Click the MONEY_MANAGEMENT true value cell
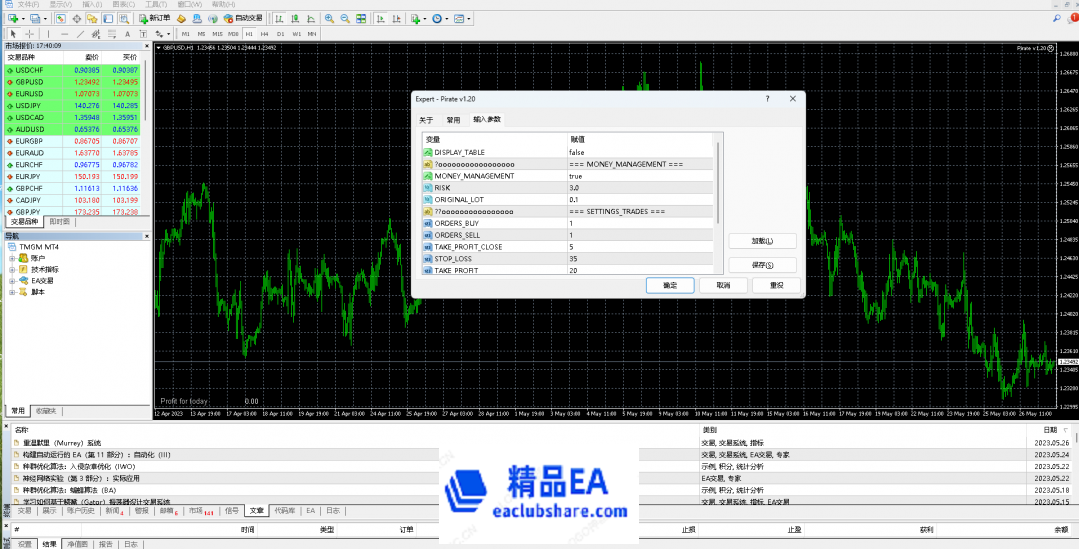Screen dimensions: 1079x549 (640, 176)
